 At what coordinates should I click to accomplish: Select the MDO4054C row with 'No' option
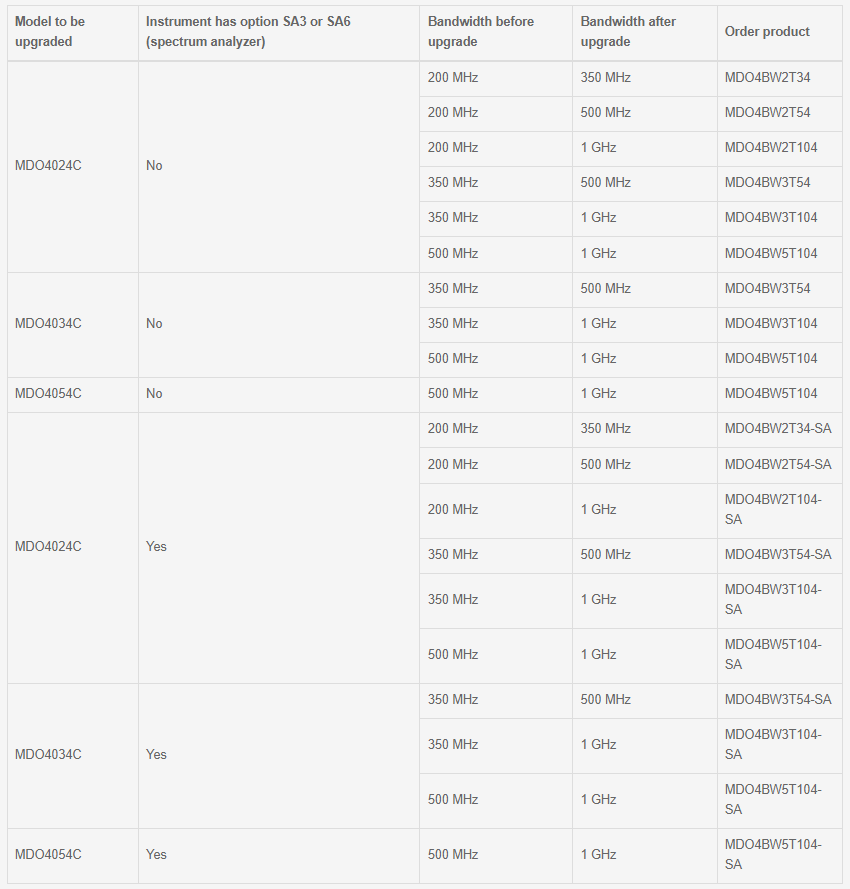[x=425, y=394]
